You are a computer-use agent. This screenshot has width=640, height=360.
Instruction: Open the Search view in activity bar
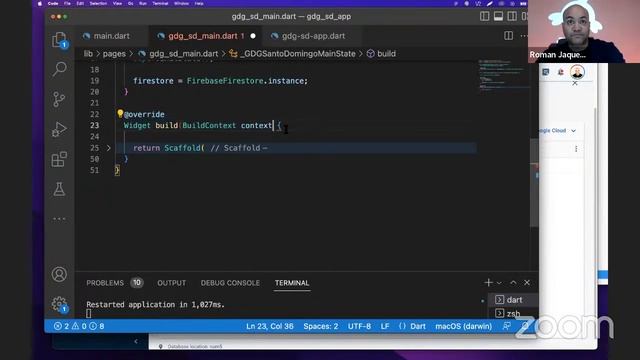59,69
